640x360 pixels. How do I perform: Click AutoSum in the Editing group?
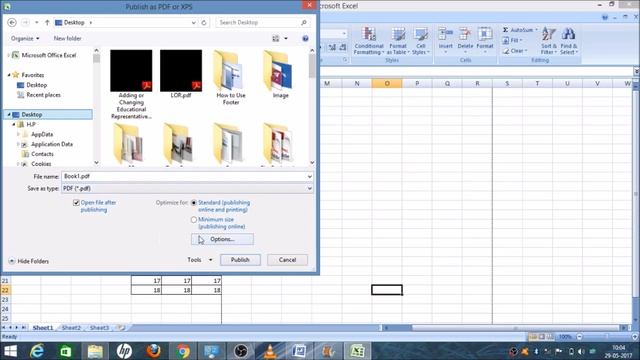point(520,30)
